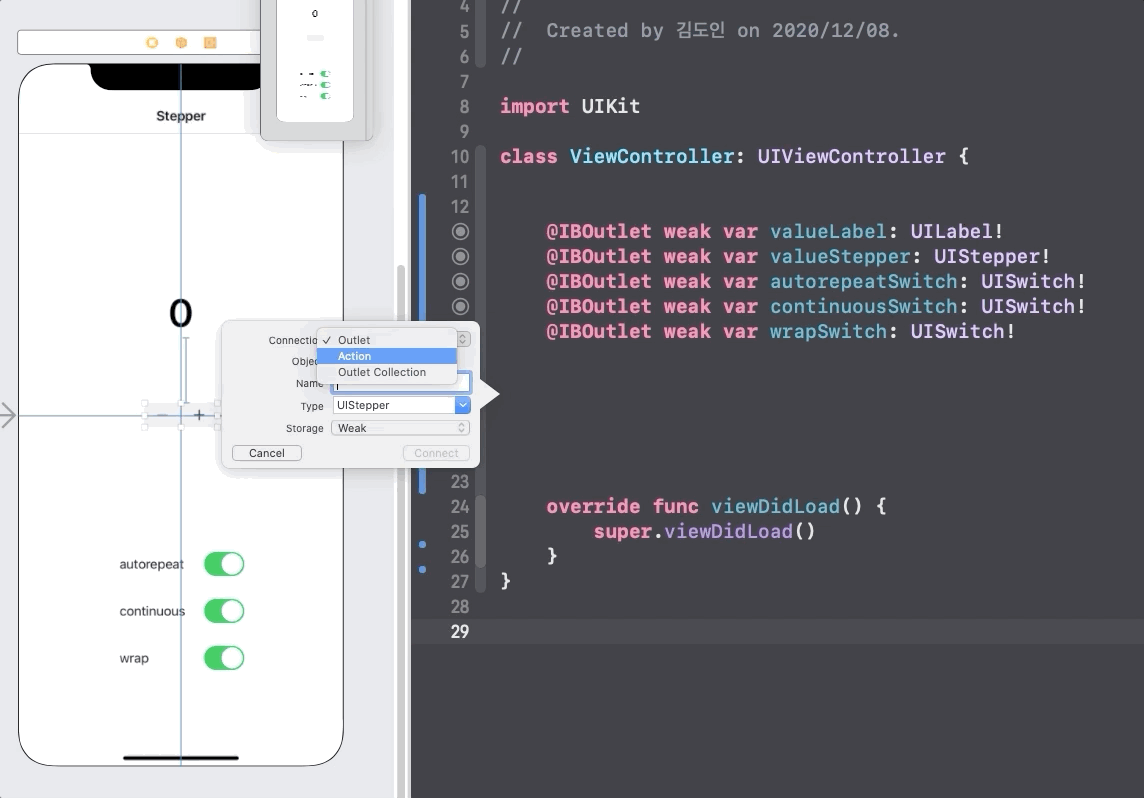Click the super.viewDidLoad() call
The width and height of the screenshot is (1144, 798).
[x=704, y=532]
